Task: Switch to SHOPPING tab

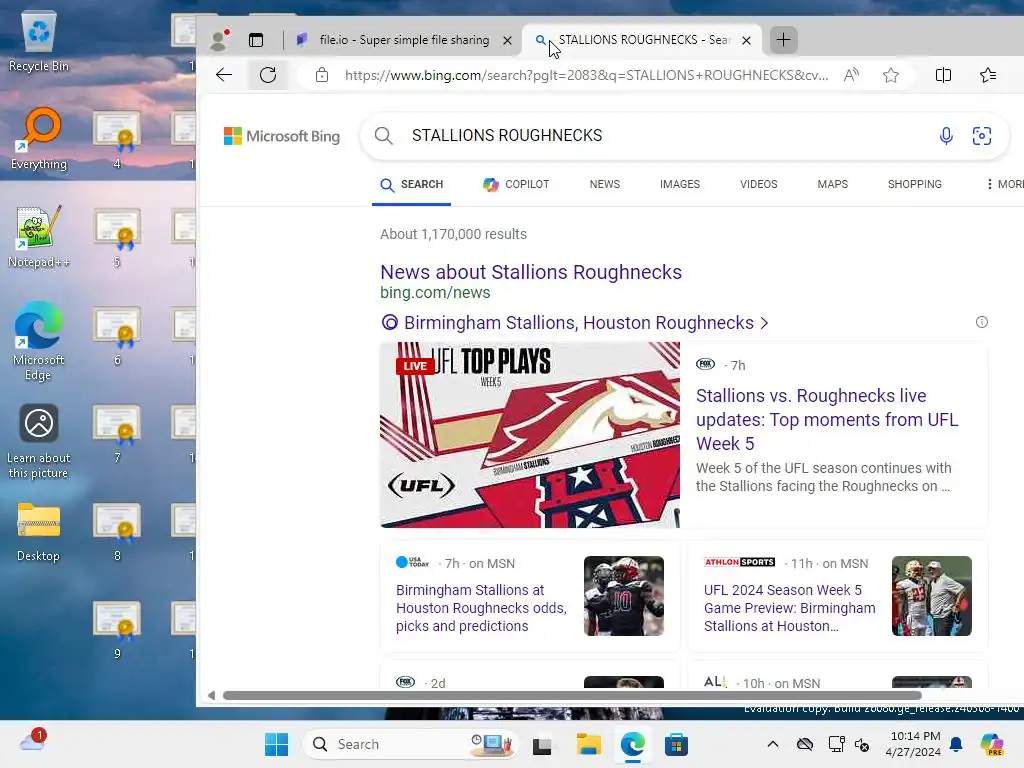Action: (914, 184)
